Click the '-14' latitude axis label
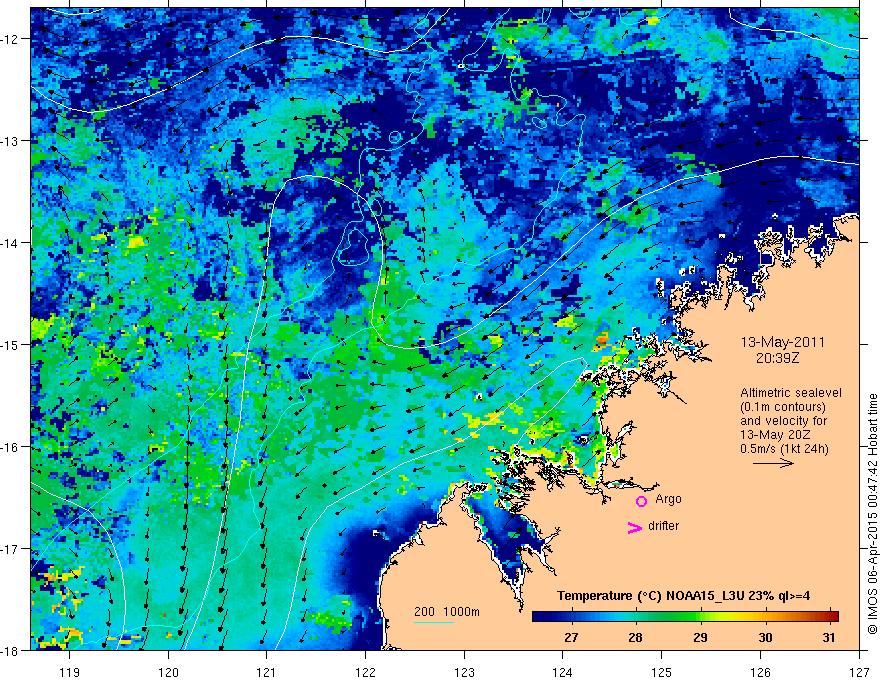 pos(11,243)
